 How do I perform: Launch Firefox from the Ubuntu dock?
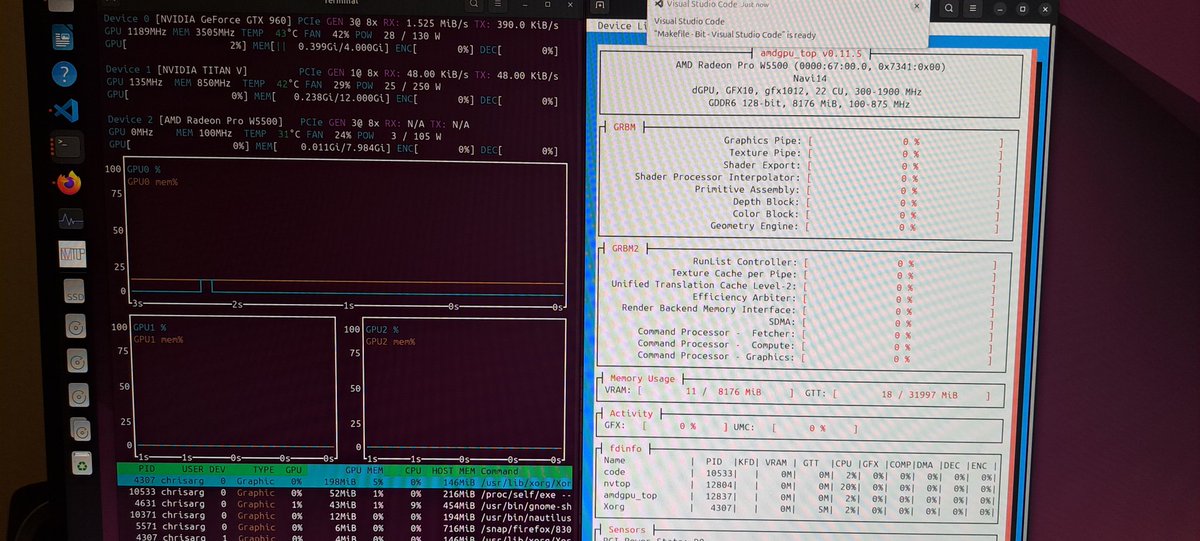click(x=68, y=183)
